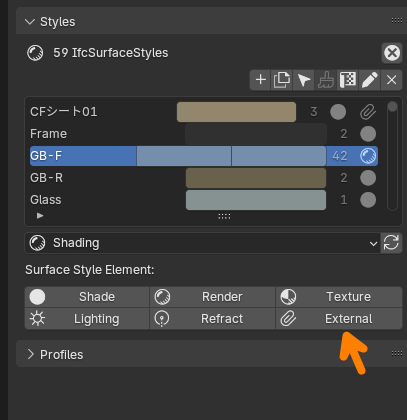Image resolution: width=407 pixels, height=420 pixels.
Task: Click the Texture element button
Action: click(339, 297)
